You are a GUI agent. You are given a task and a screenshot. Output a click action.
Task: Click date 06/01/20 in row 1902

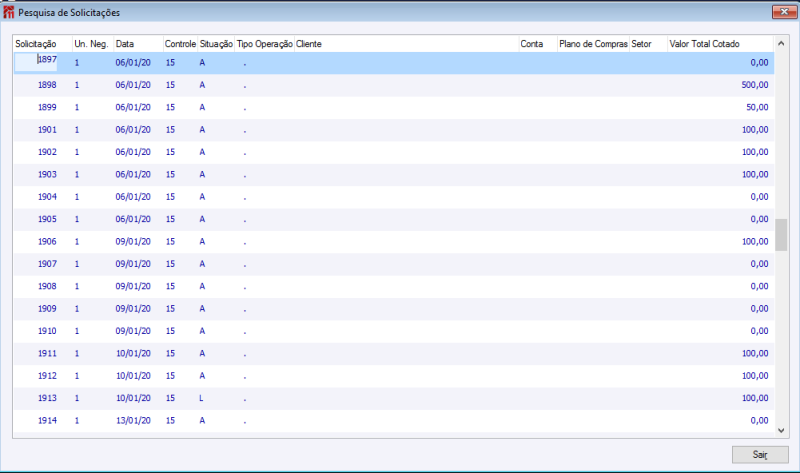133,152
